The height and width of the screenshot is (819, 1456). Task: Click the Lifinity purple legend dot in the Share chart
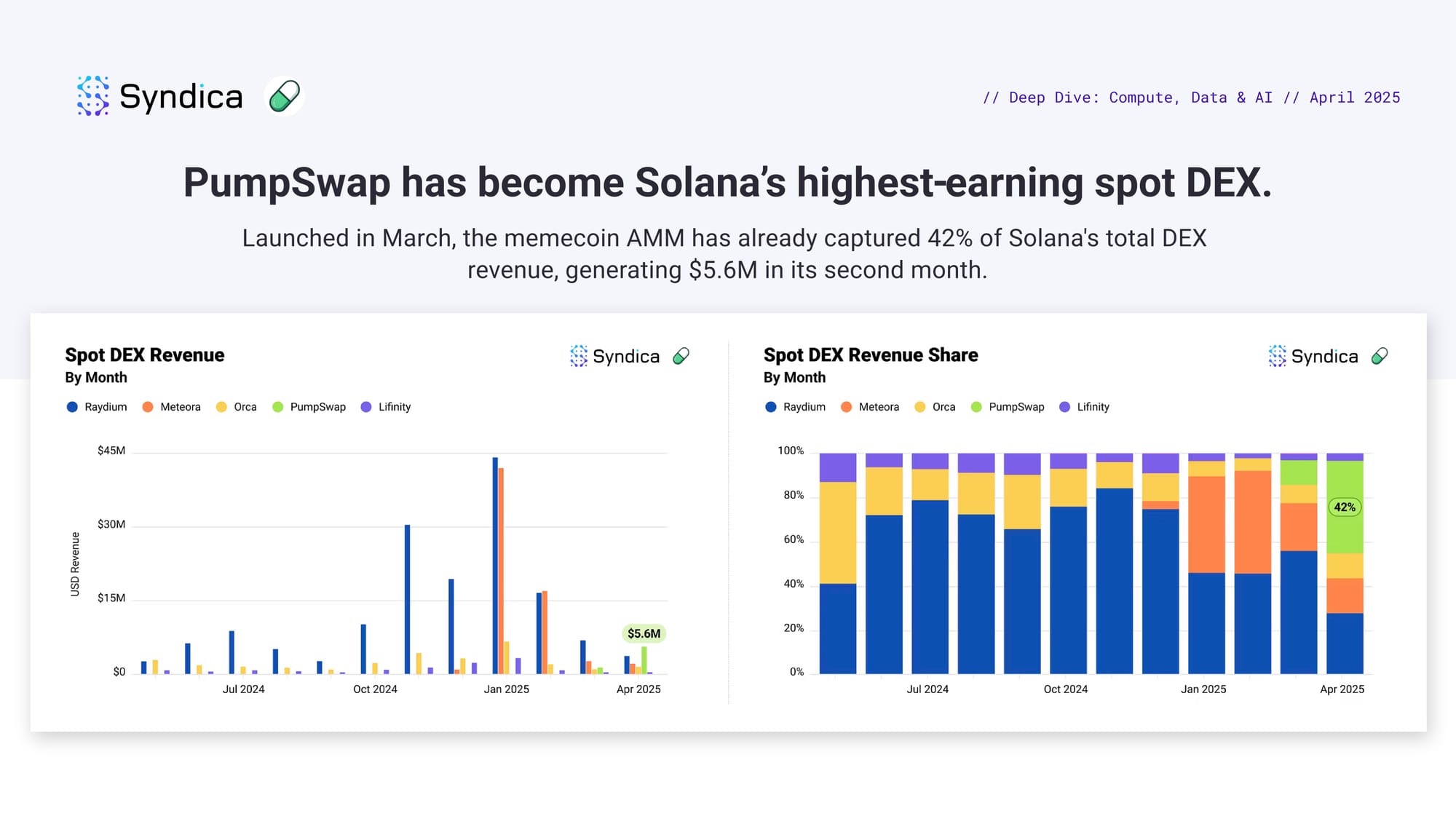1064,407
